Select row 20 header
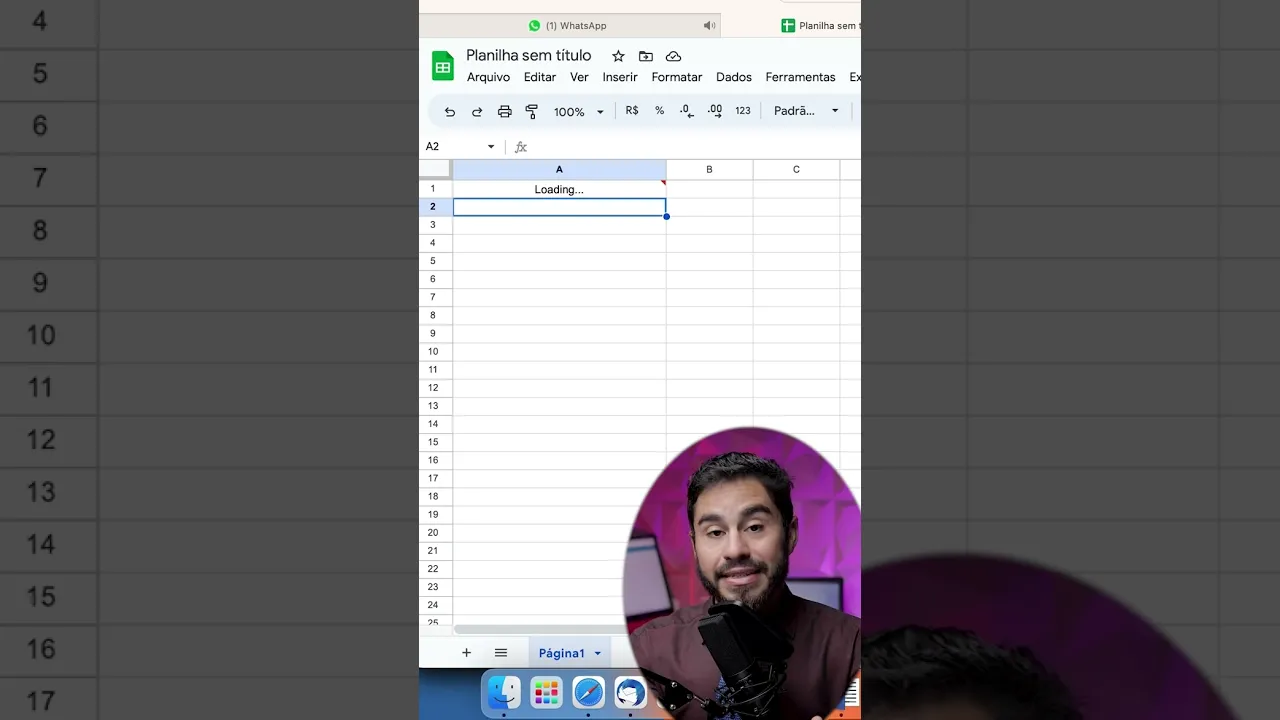This screenshot has height=720, width=1280. [x=435, y=533]
